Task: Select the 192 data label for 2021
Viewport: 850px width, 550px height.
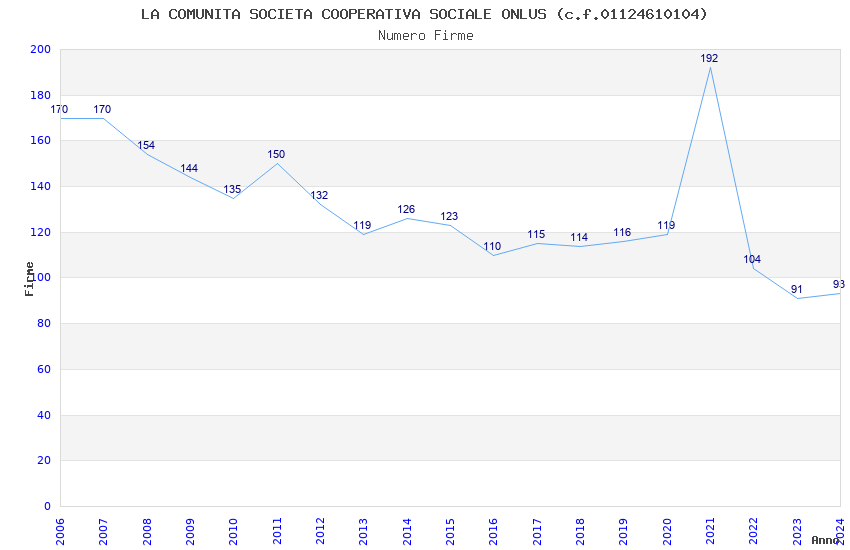Action: click(709, 58)
